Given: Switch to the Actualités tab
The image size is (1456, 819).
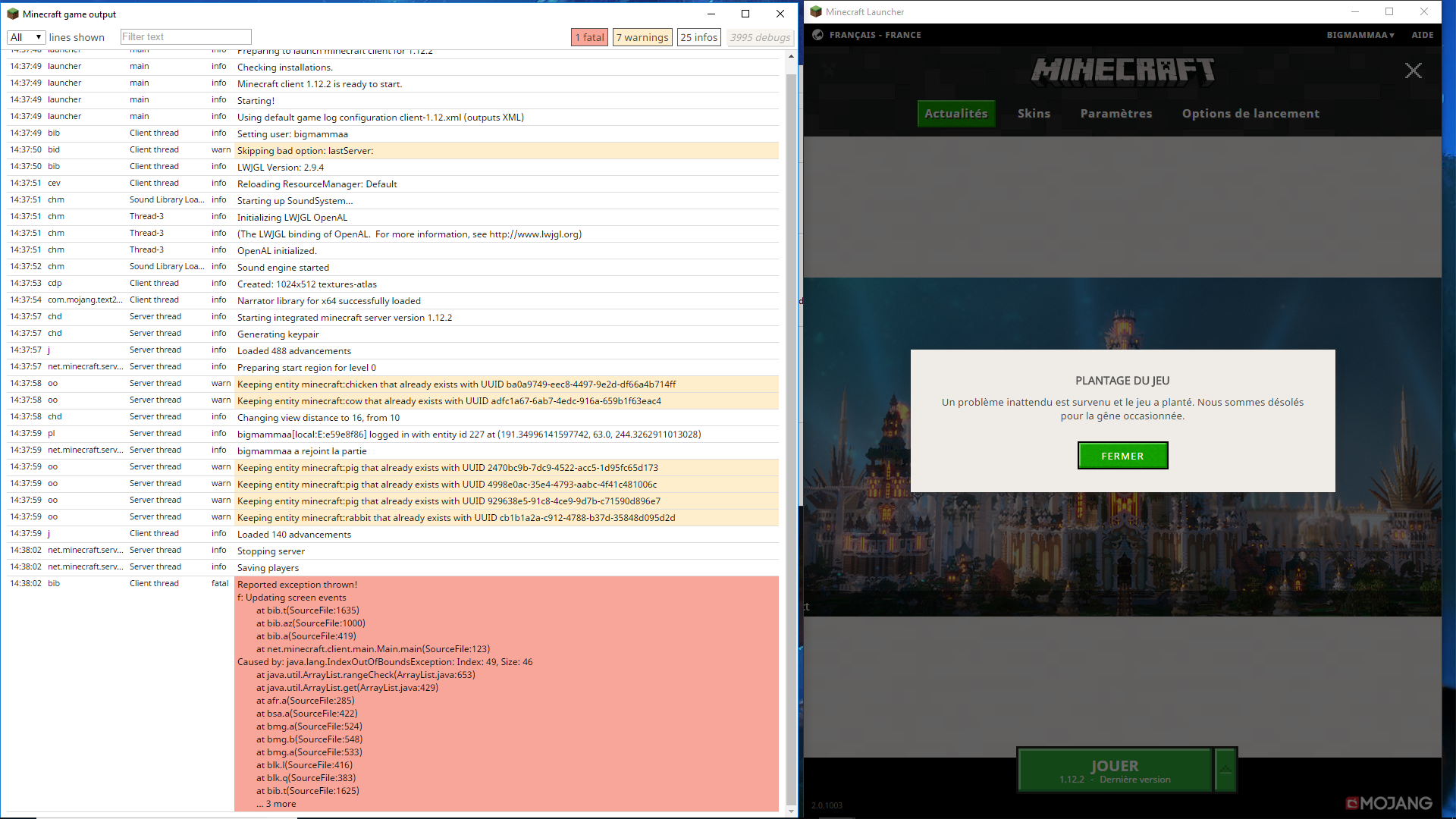Looking at the screenshot, I should (x=956, y=114).
